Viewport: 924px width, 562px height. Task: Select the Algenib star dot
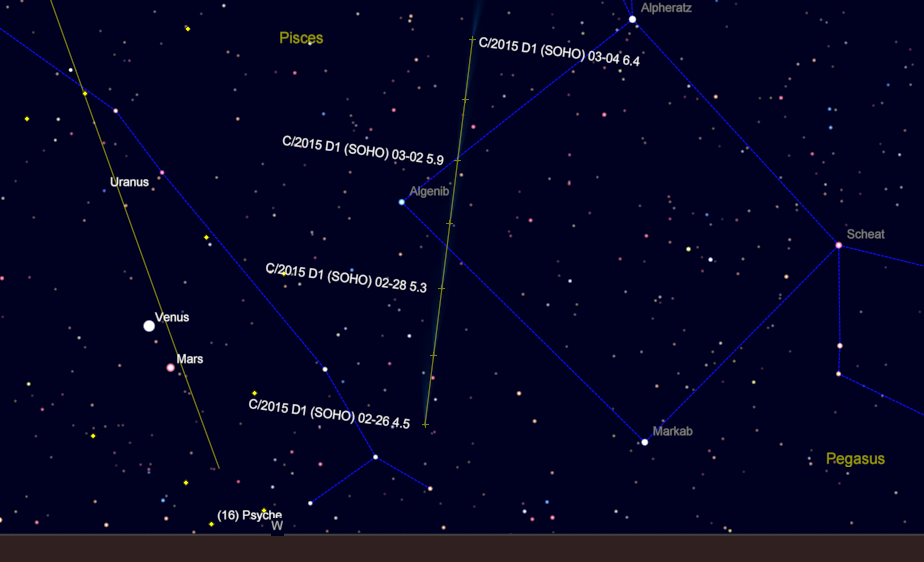coord(402,202)
